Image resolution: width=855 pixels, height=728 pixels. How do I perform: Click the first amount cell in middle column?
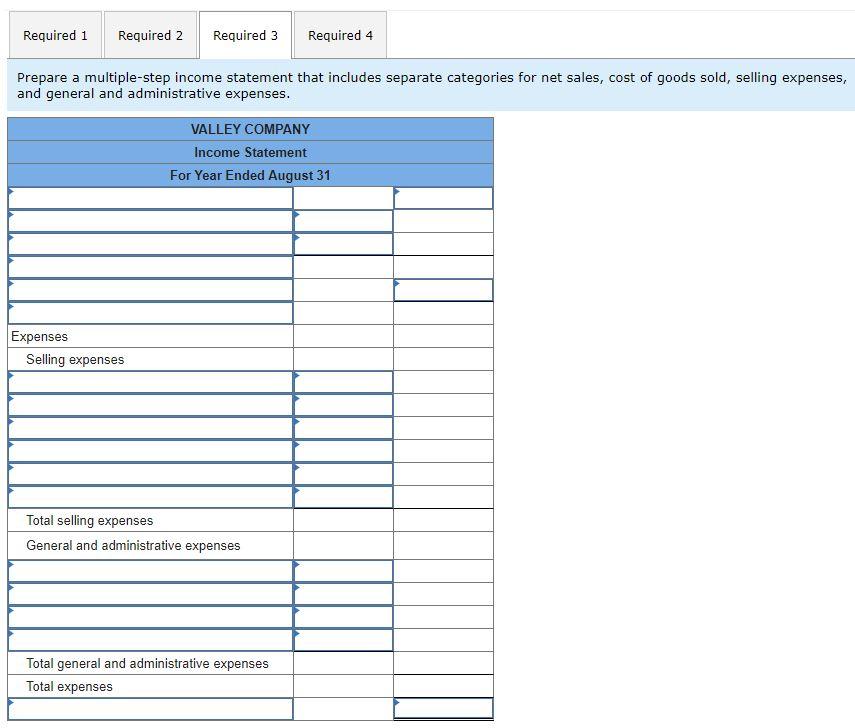[342, 197]
